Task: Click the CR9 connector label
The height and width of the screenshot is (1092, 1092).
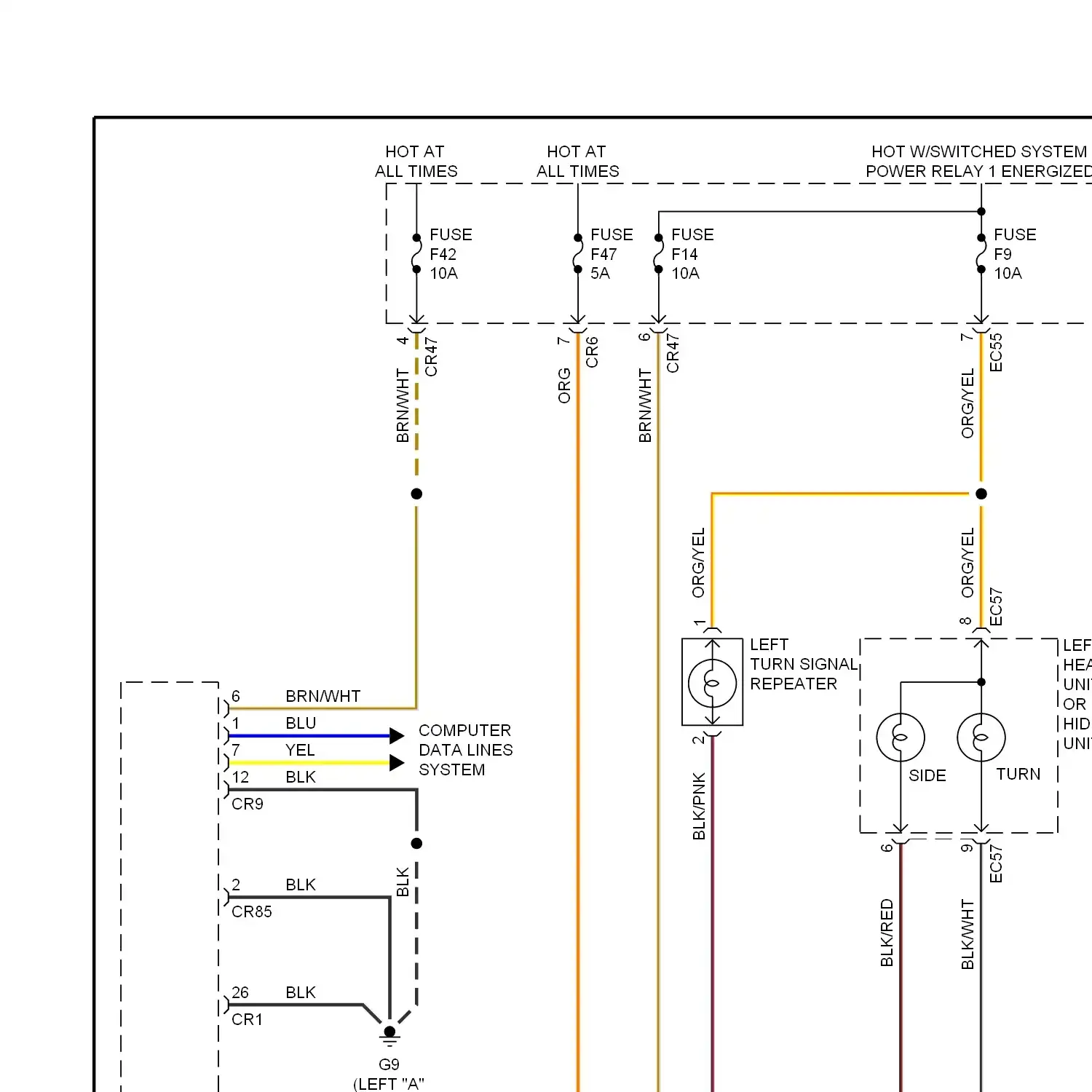Action: (248, 804)
